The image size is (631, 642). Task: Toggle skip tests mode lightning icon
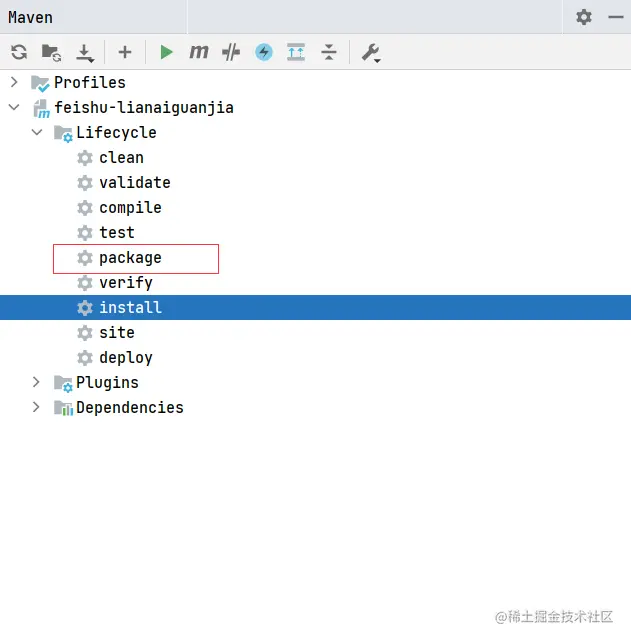(x=264, y=52)
